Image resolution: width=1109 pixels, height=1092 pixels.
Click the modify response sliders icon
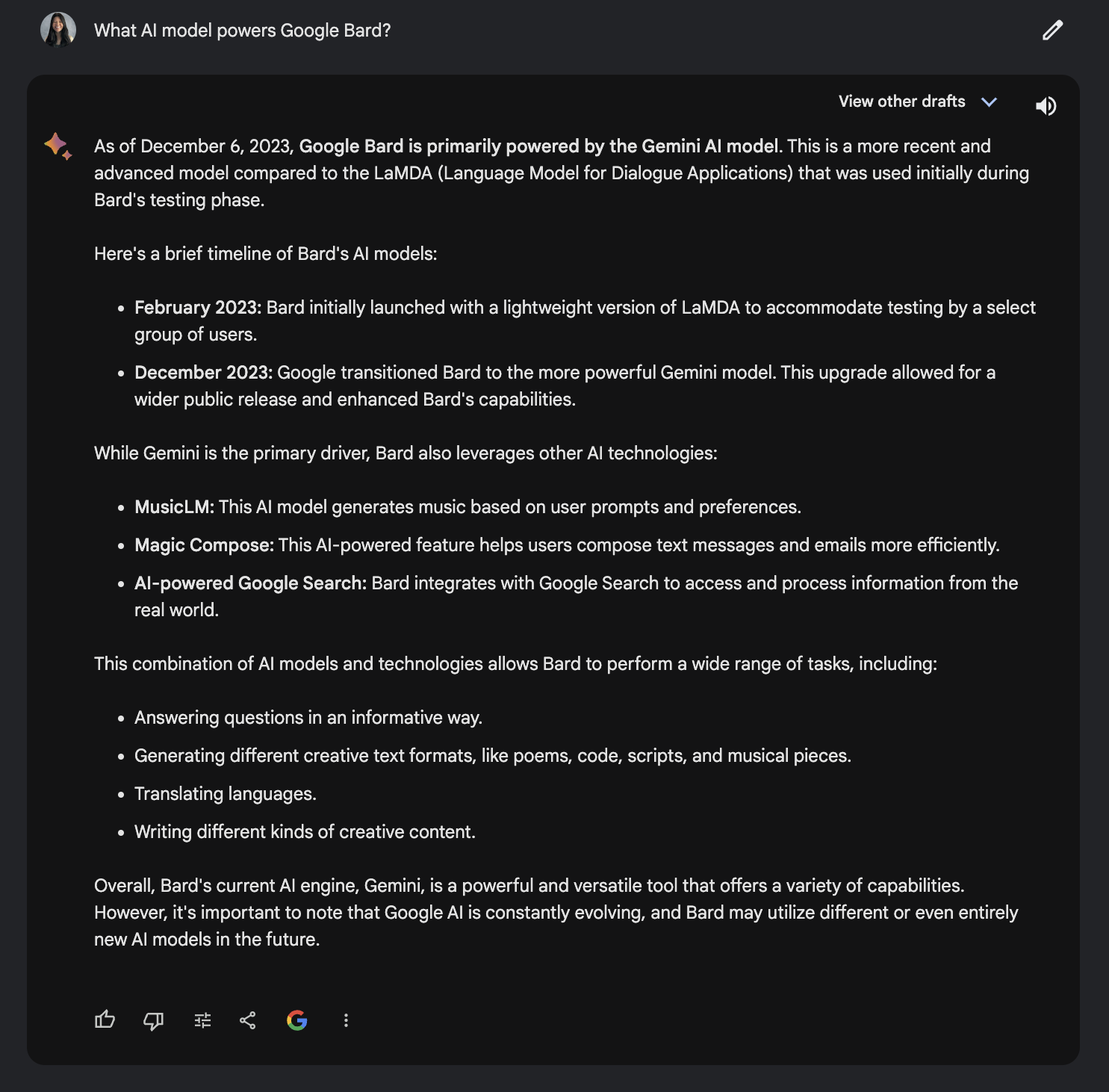coord(202,1020)
